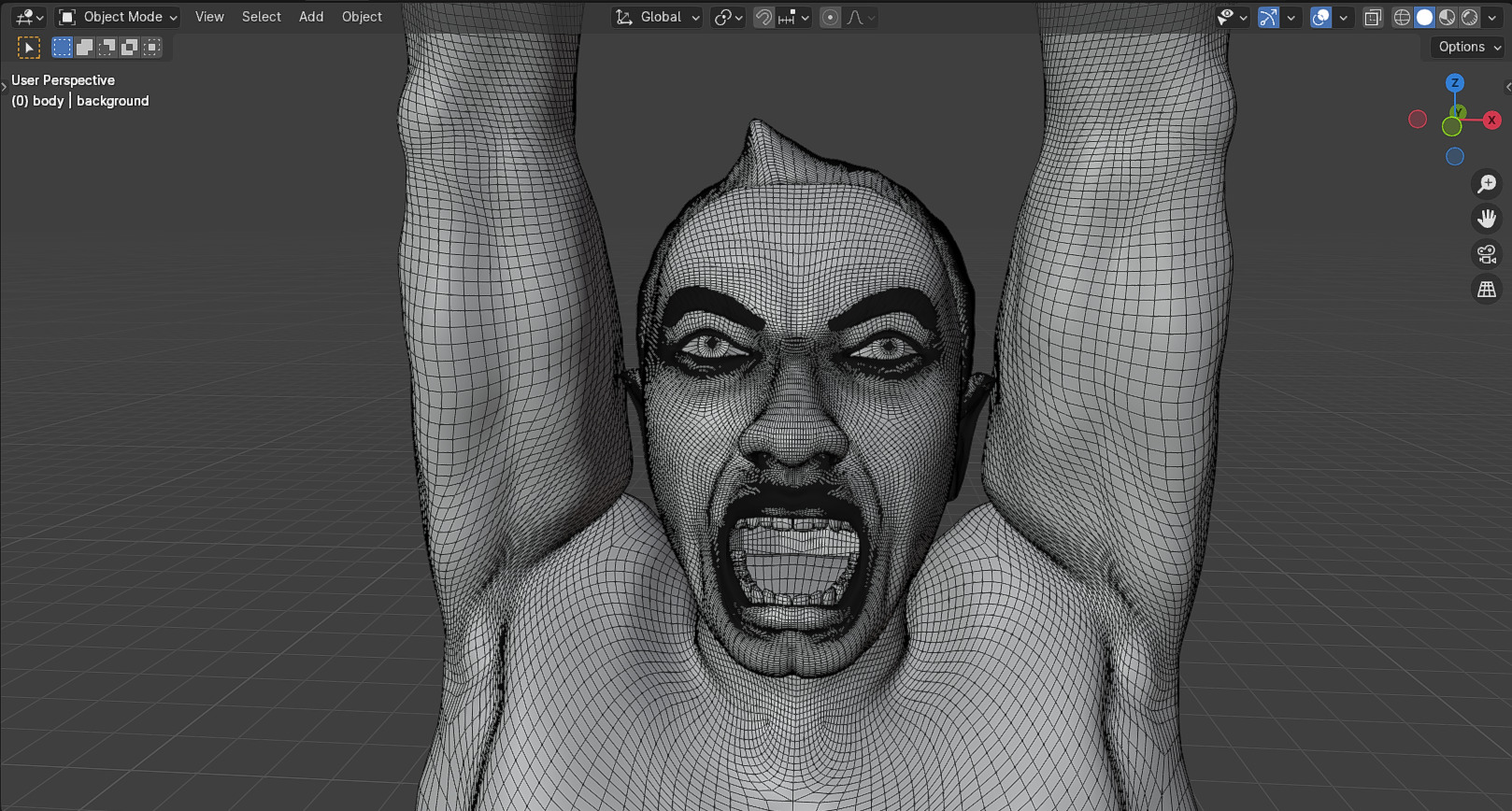
Task: Toggle viewport gizmos display
Action: (x=1268, y=17)
